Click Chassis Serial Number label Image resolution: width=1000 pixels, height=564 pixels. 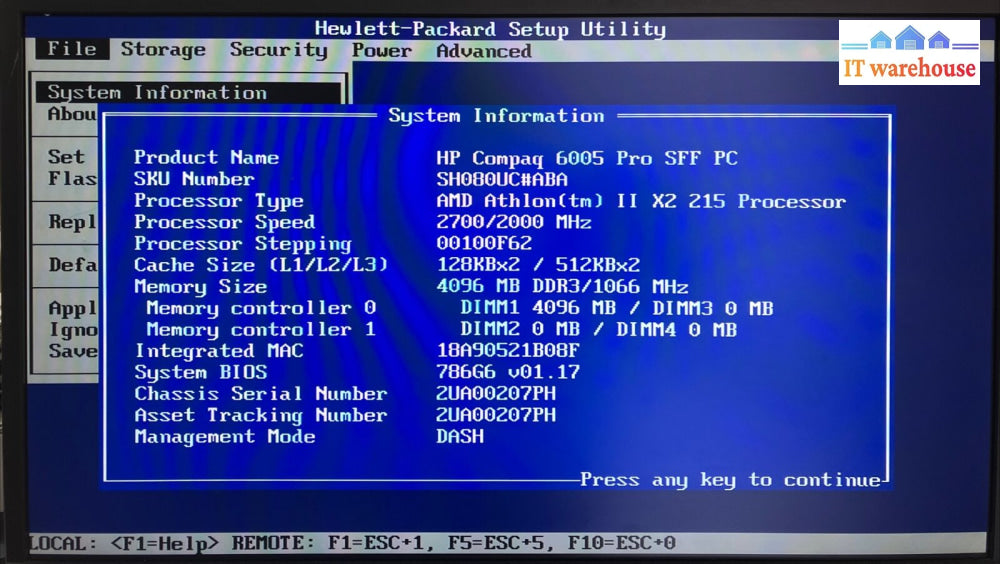(261, 394)
